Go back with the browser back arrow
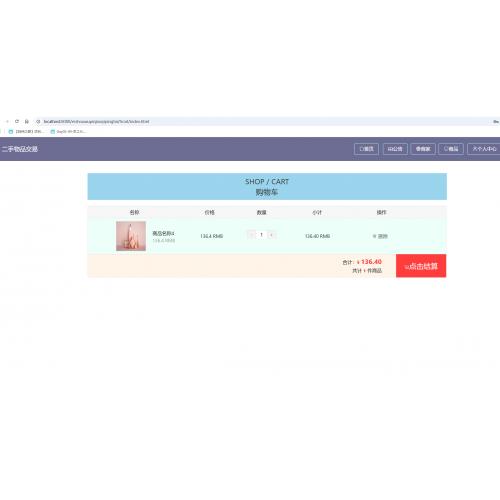Screen dimensions: 500x500 tap(7, 121)
